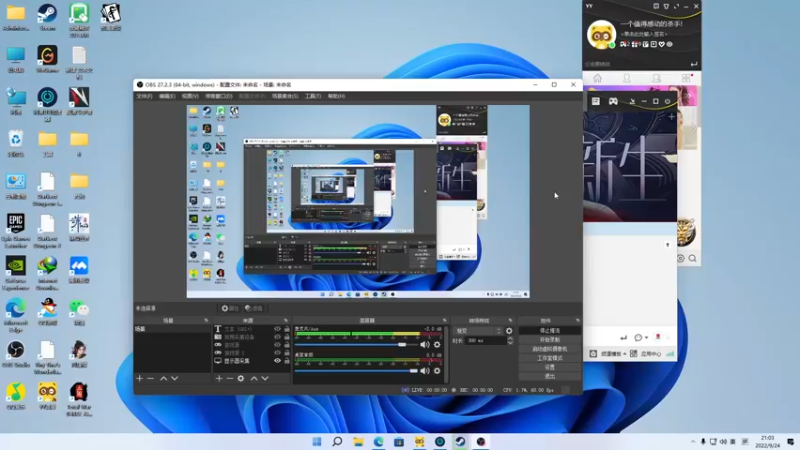Click the Stop Streaming button in Controls
The height and width of the screenshot is (450, 800).
pos(549,331)
